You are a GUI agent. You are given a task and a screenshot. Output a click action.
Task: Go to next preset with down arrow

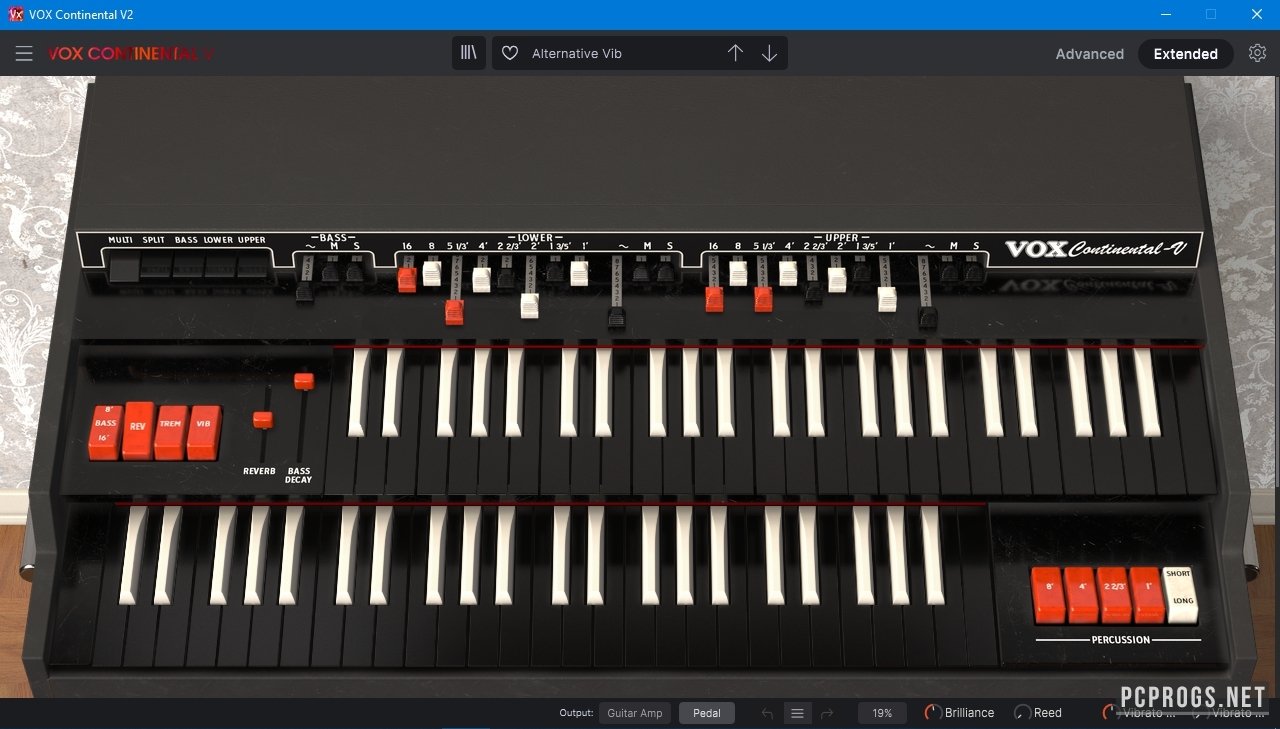click(769, 54)
